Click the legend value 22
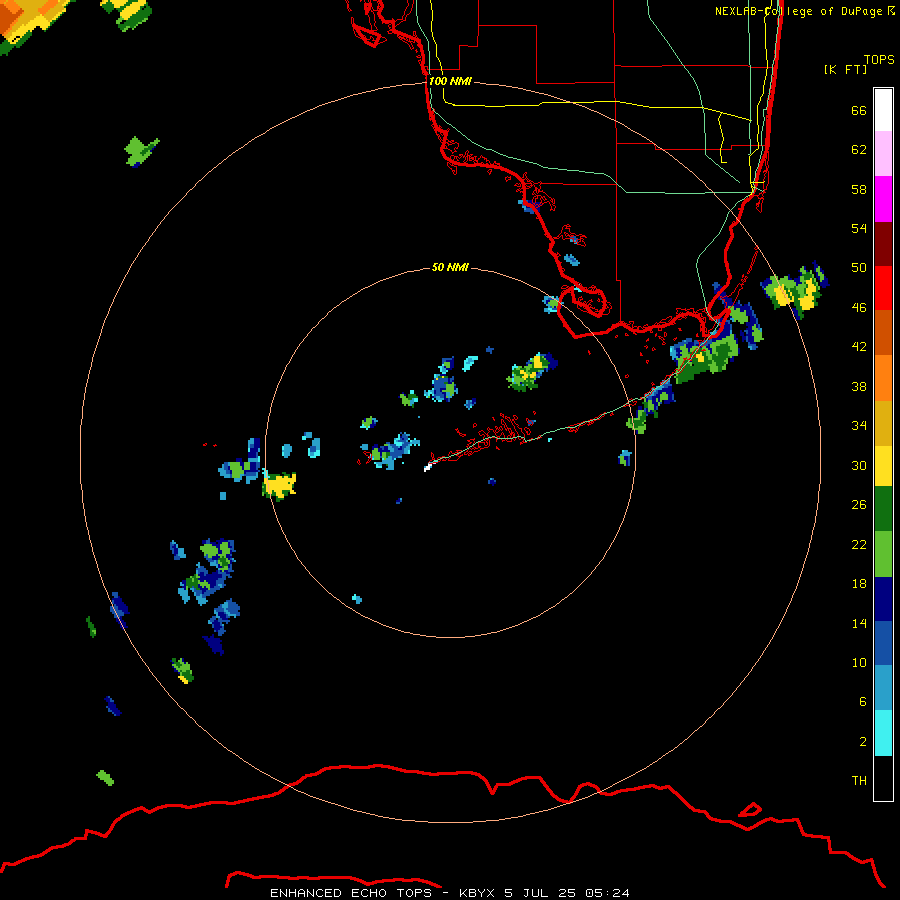The width and height of the screenshot is (900, 900). tap(859, 544)
